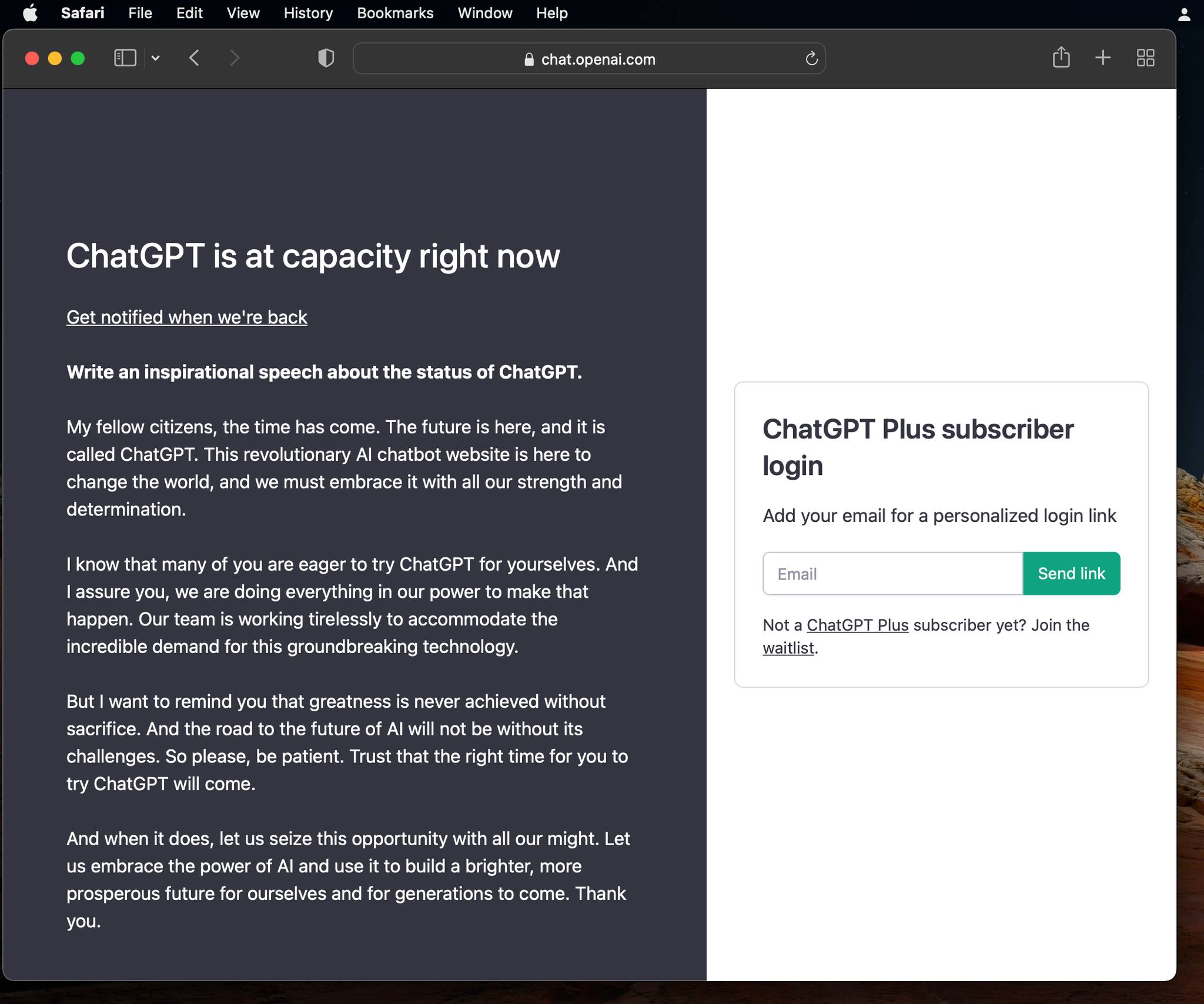1204x1004 pixels.
Task: Open a new tab
Action: tap(1103, 58)
